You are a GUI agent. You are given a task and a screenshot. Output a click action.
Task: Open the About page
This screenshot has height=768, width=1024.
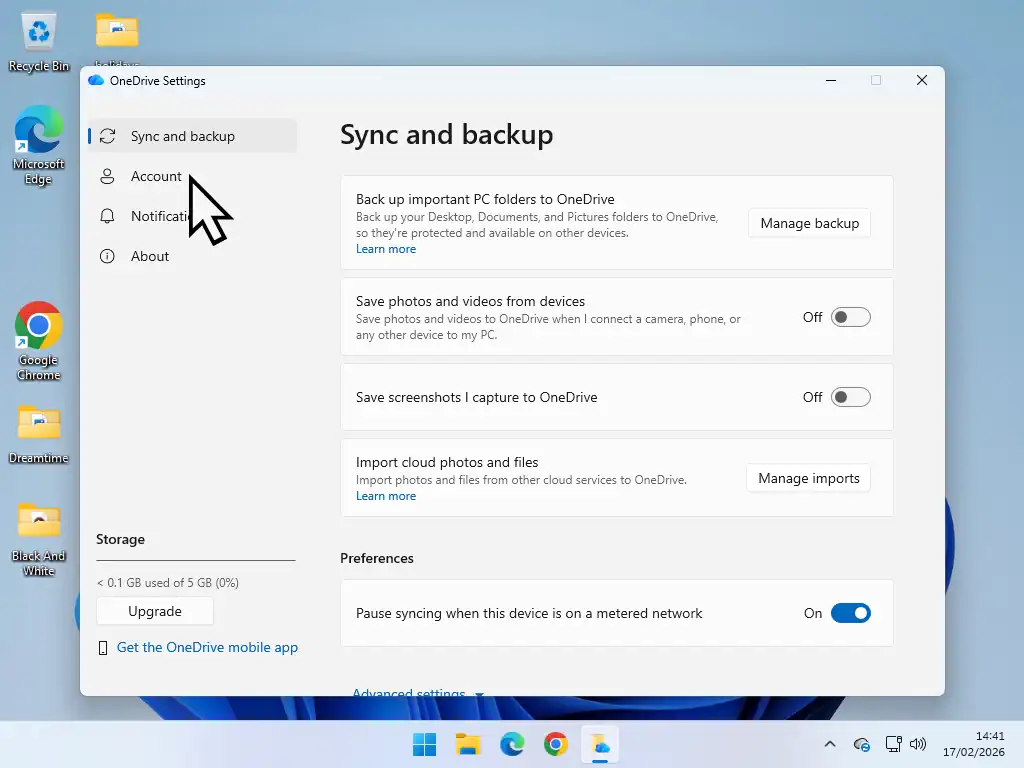(x=150, y=256)
